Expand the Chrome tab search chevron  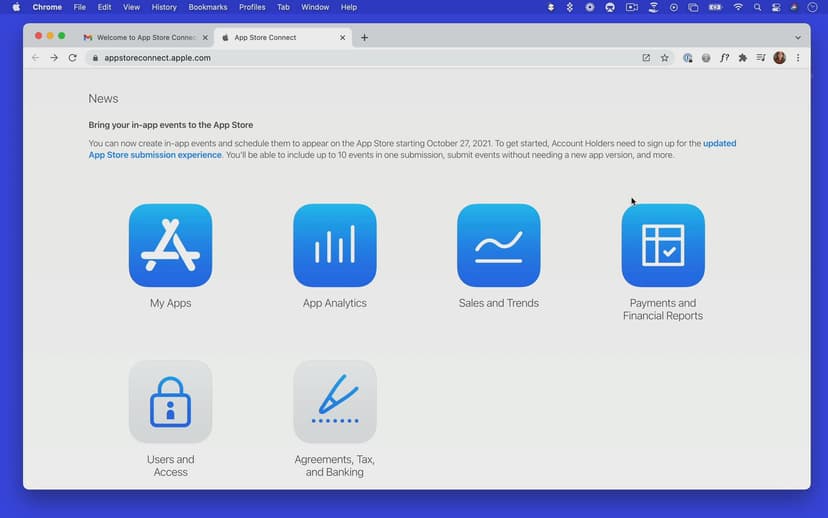coord(797,38)
